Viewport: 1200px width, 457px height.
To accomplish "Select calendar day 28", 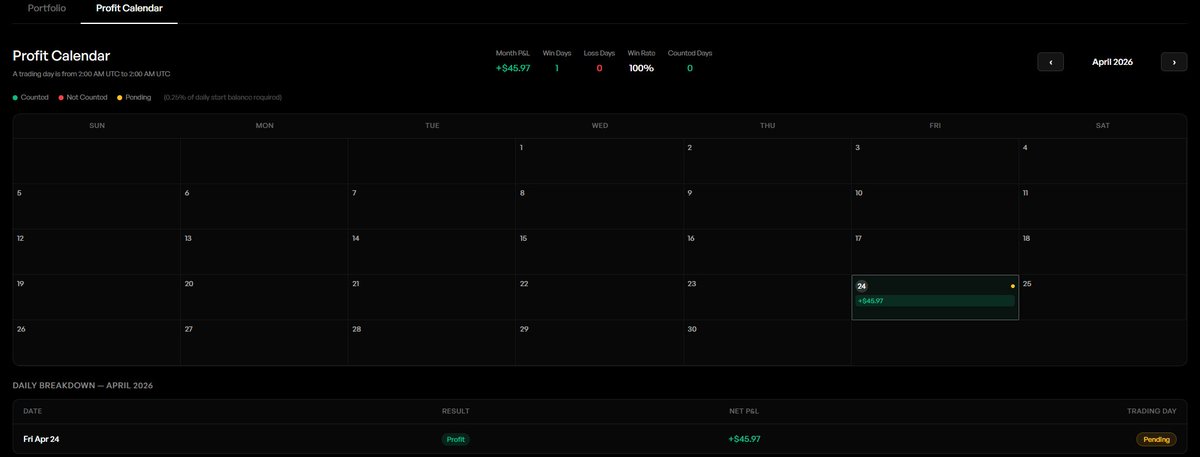I will [x=431, y=342].
